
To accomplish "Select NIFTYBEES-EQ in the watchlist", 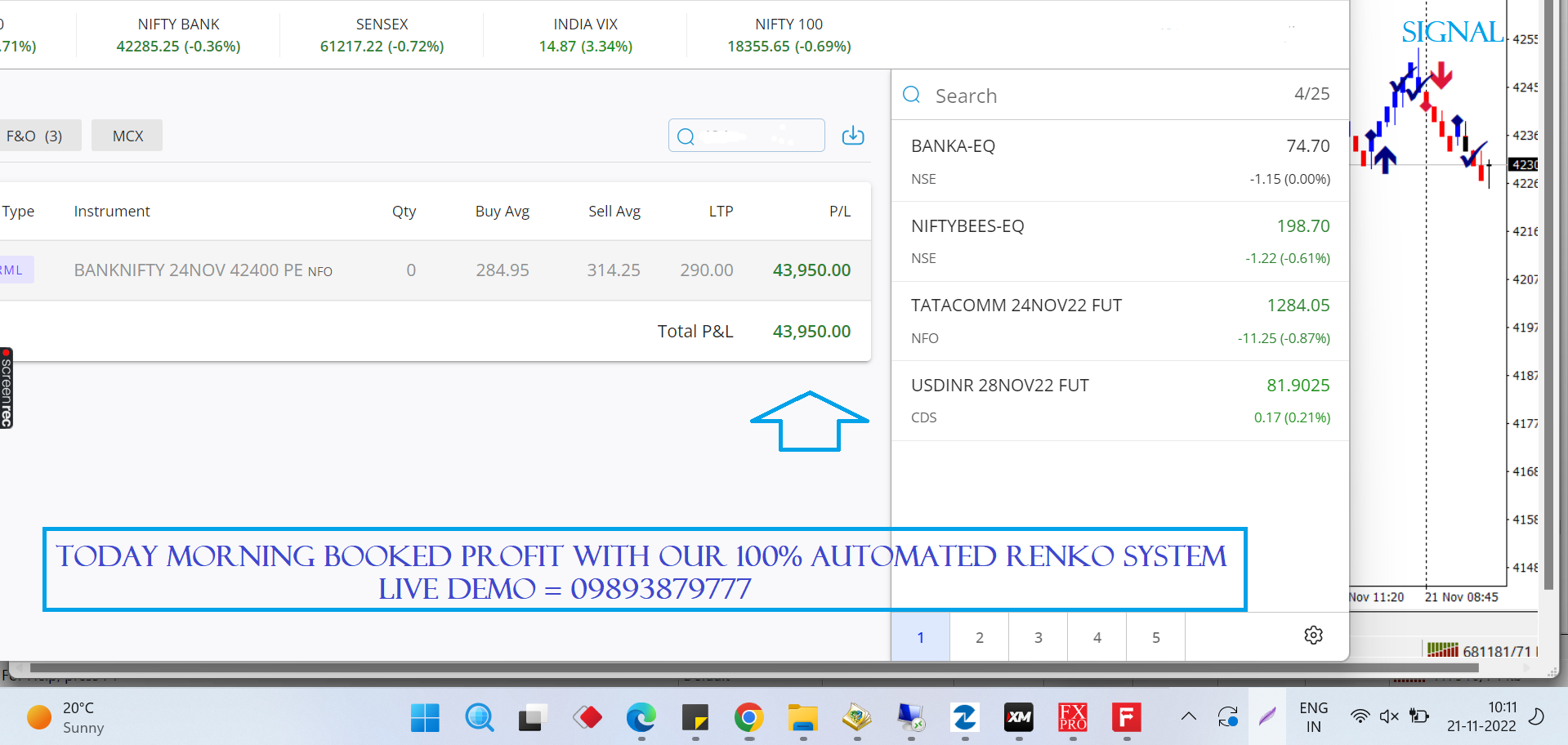I will click(1120, 242).
